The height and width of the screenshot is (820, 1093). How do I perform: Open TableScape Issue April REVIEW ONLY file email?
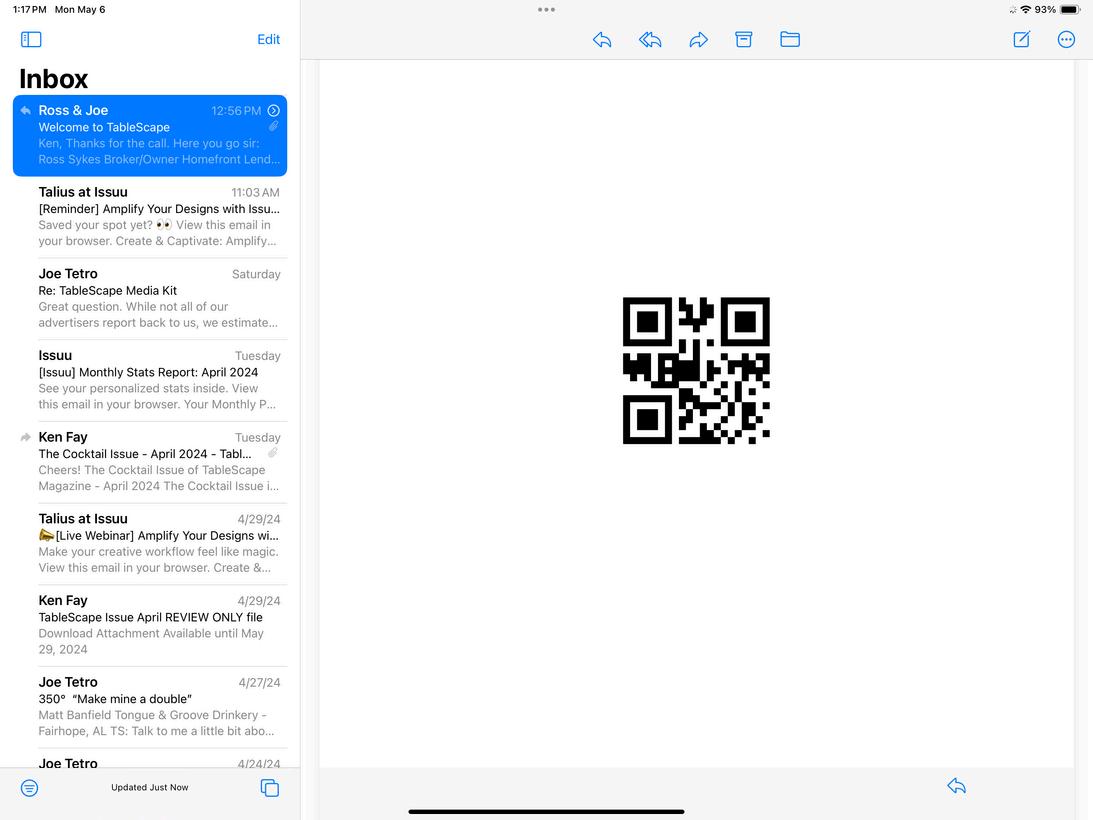click(x=150, y=625)
